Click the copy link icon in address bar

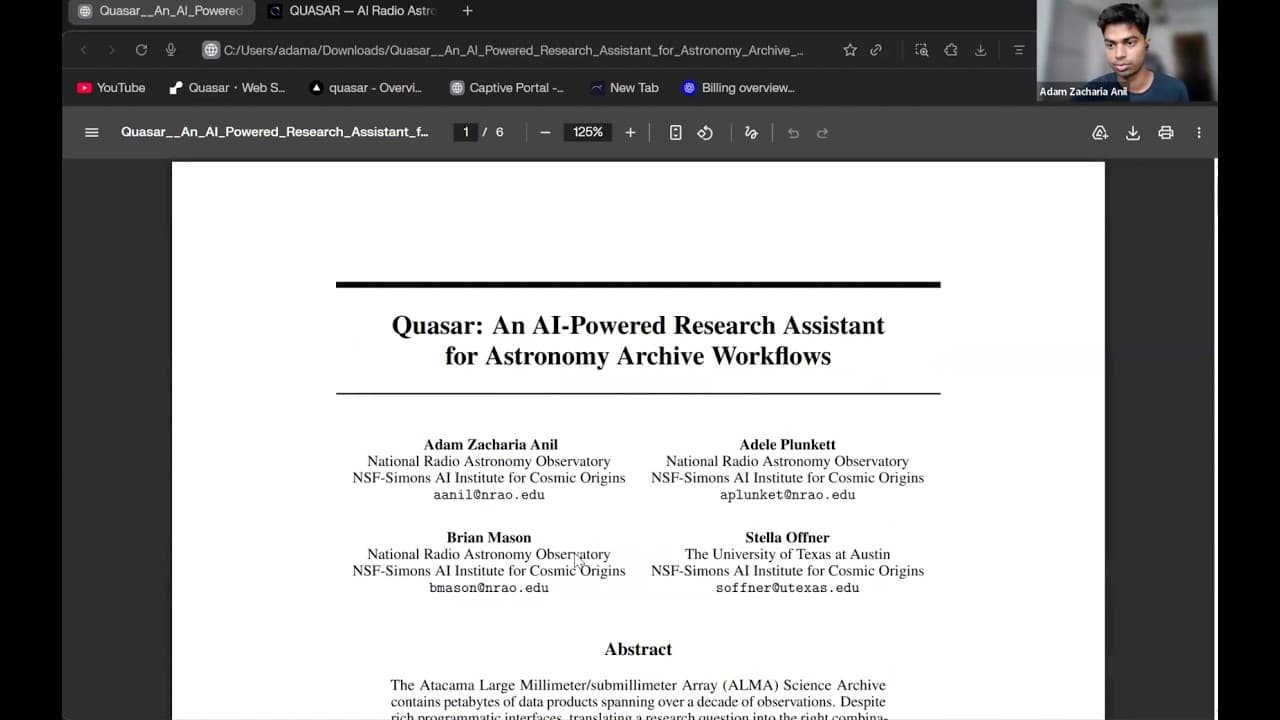[876, 50]
